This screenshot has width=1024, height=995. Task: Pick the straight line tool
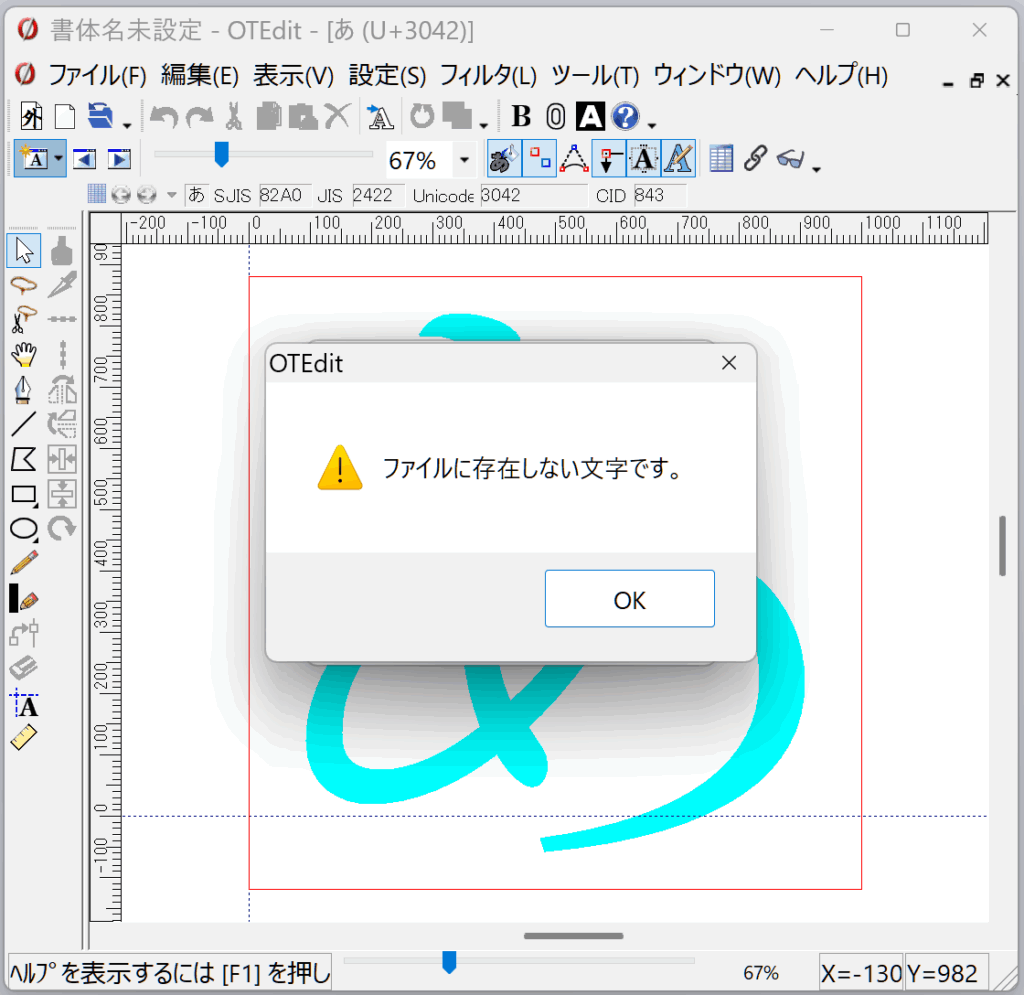tap(23, 424)
